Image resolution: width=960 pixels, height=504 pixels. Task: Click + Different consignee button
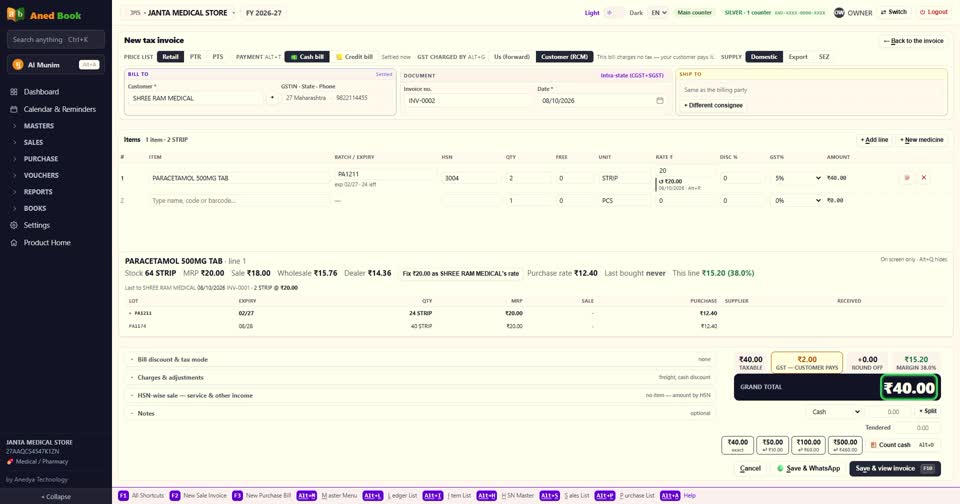[x=713, y=105]
